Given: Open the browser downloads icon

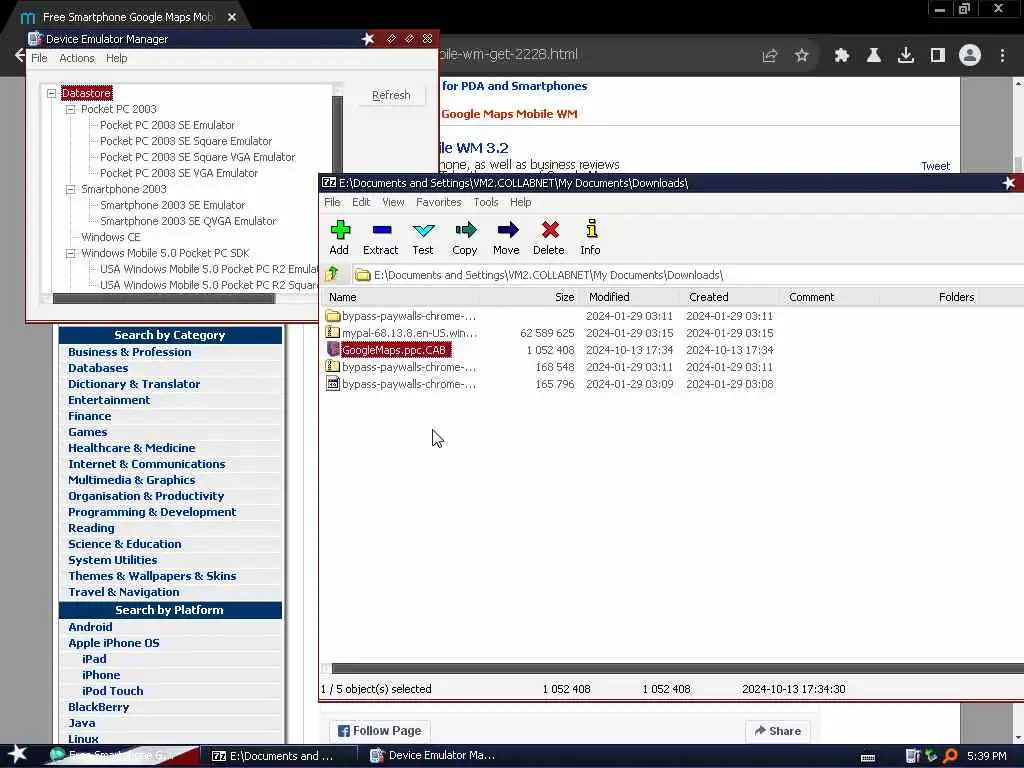Looking at the screenshot, I should pos(906,56).
